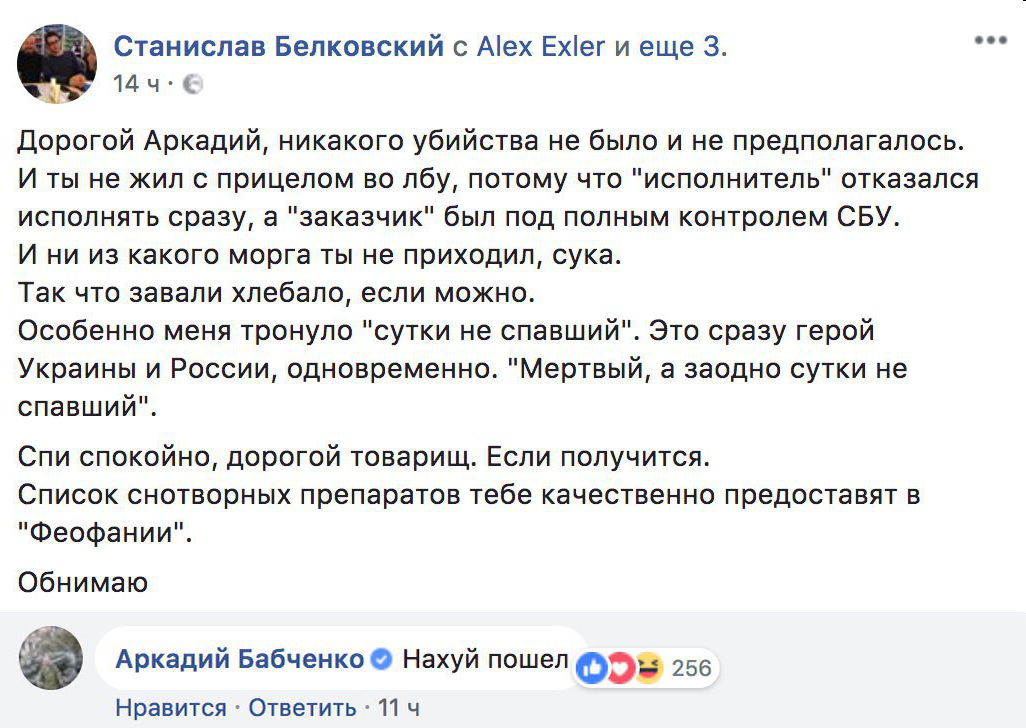Click the verified badge beside Аркадий Бабченко
The image size is (1026, 728).
point(381,660)
